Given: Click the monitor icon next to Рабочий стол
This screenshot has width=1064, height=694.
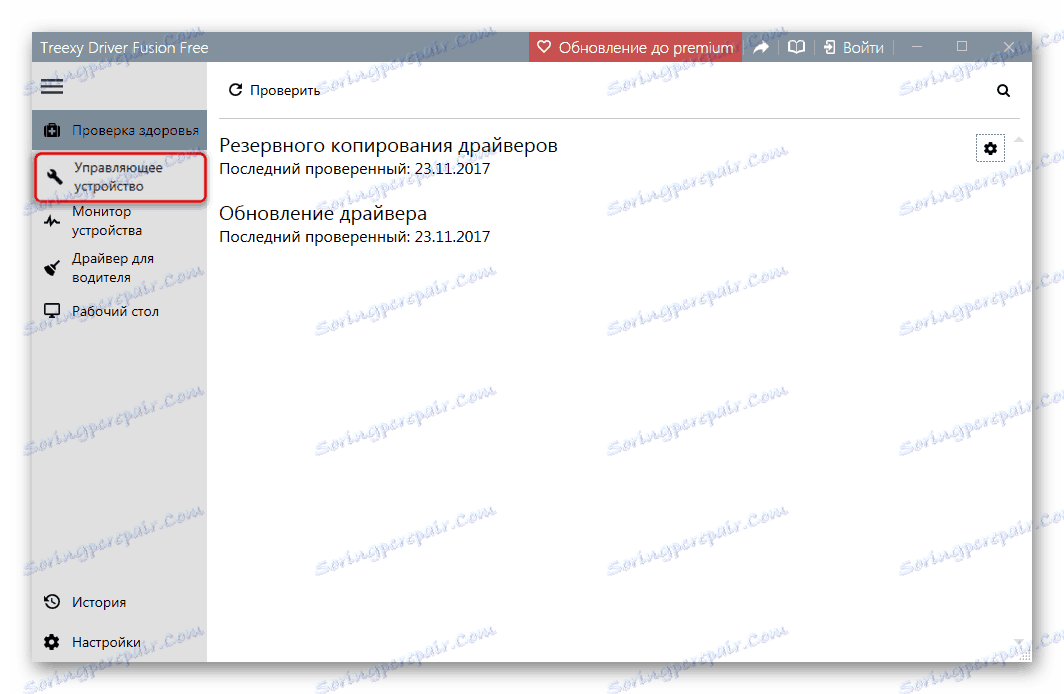Looking at the screenshot, I should tap(52, 310).
